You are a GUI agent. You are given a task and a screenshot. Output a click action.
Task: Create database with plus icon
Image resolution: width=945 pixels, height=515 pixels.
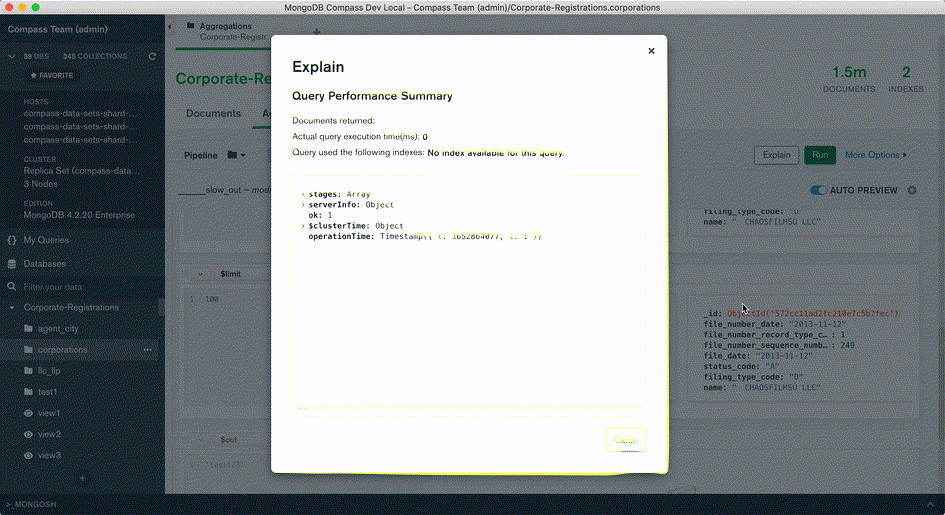[83, 478]
